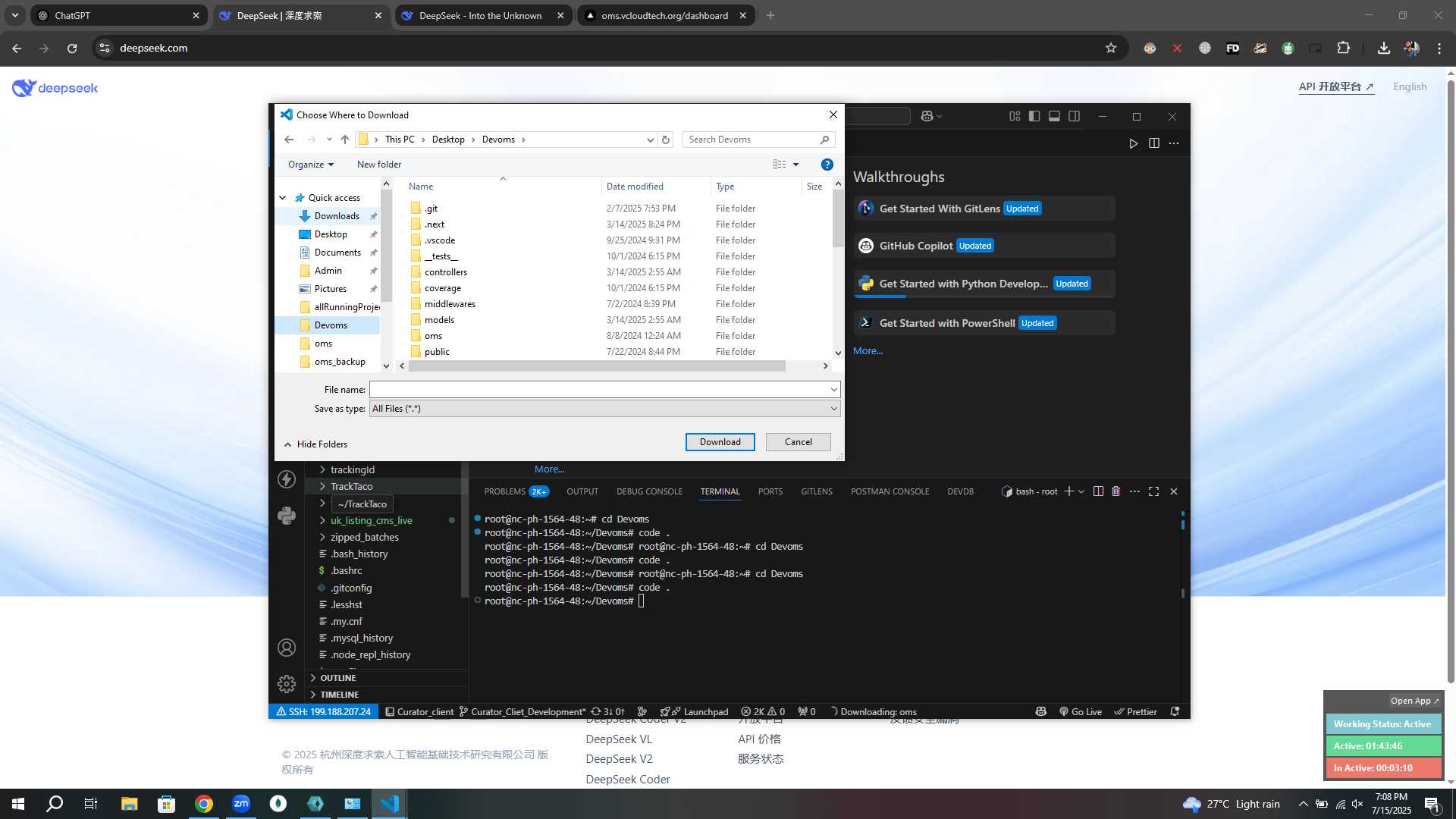This screenshot has height=819, width=1456.
Task: Open the Chrome extensions puzzle icon
Action: tap(1343, 48)
